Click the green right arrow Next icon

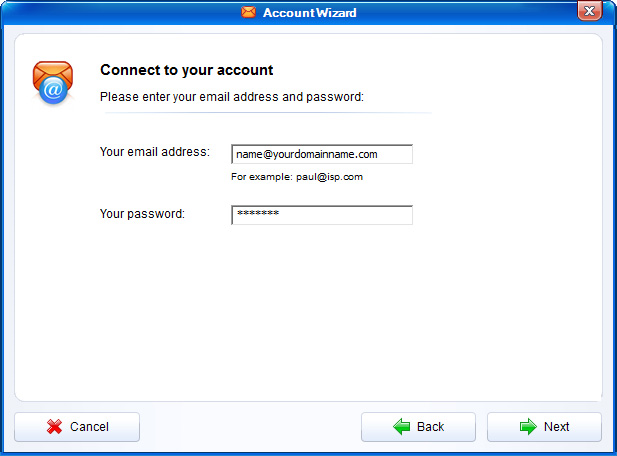[528, 427]
